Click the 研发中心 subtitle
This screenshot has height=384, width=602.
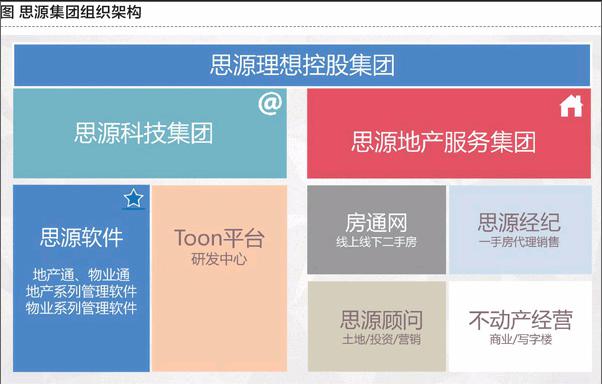[219, 259]
